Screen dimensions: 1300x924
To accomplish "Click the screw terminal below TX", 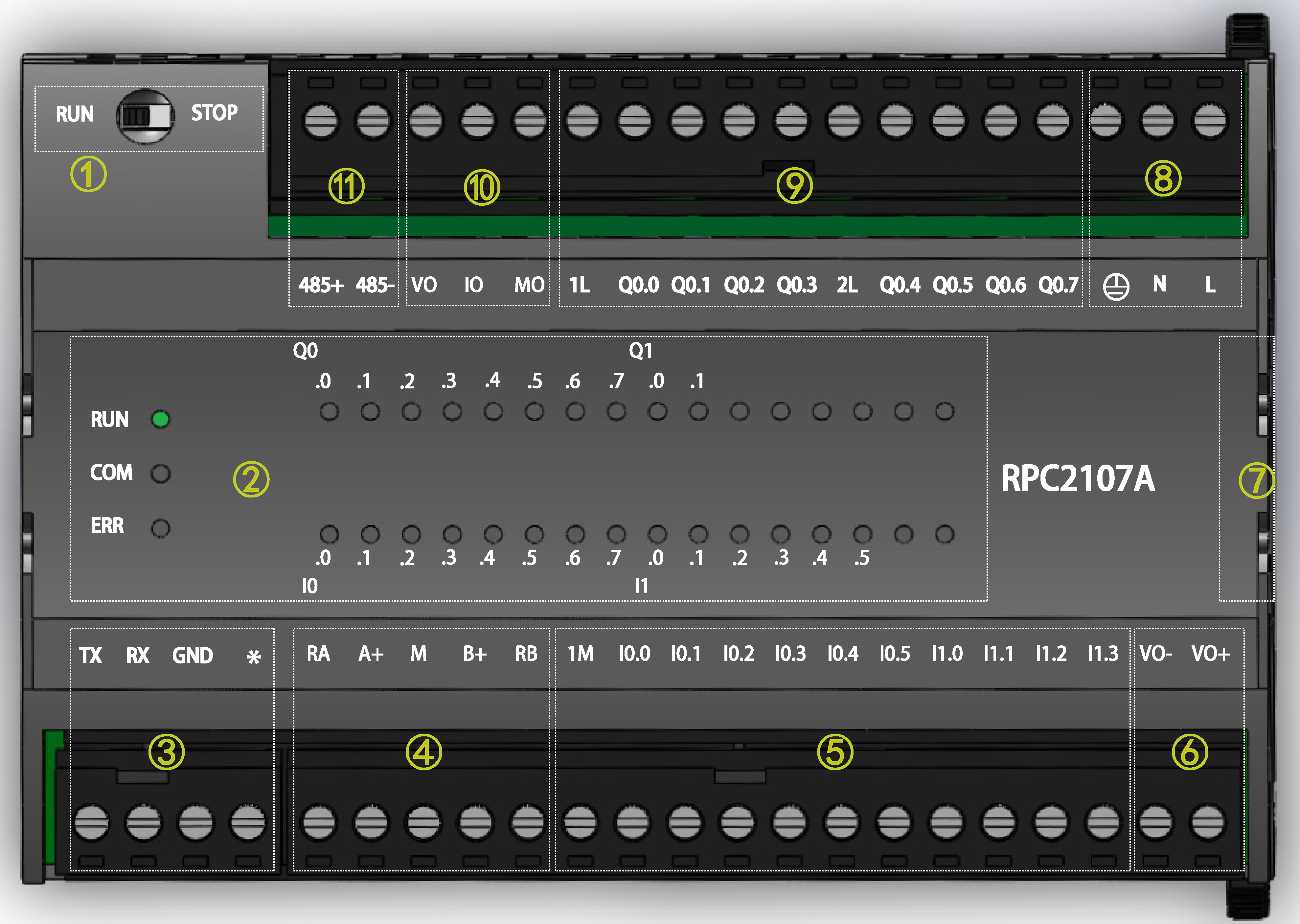I will point(91,822).
